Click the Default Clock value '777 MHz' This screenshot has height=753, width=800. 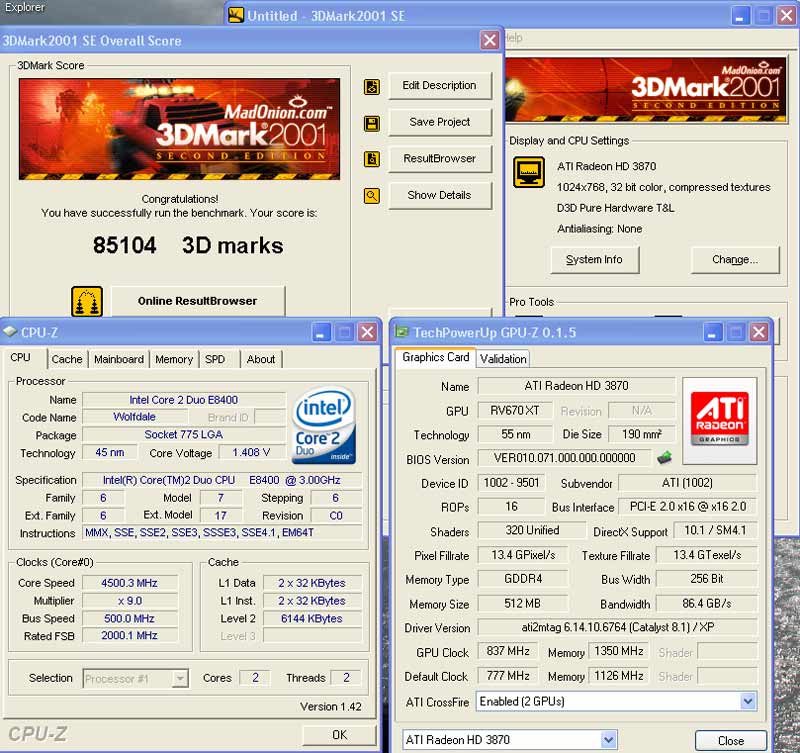coord(508,676)
